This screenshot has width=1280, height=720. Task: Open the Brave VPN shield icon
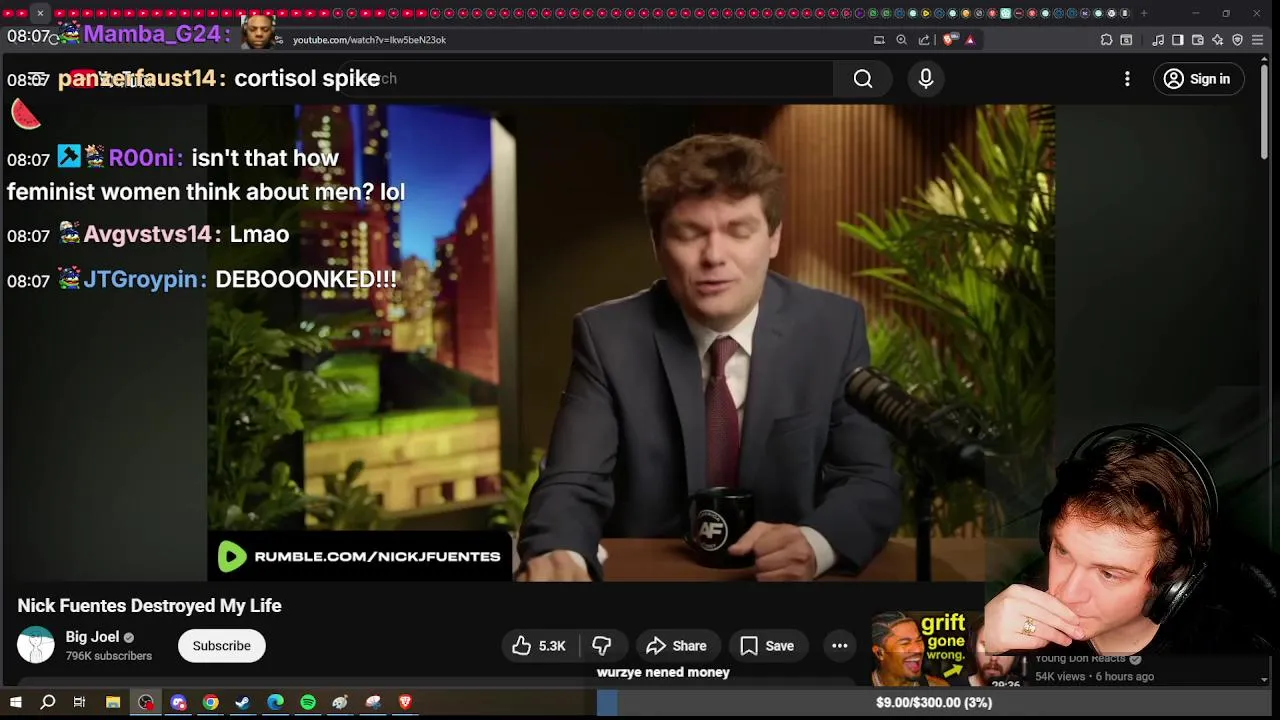1237,40
